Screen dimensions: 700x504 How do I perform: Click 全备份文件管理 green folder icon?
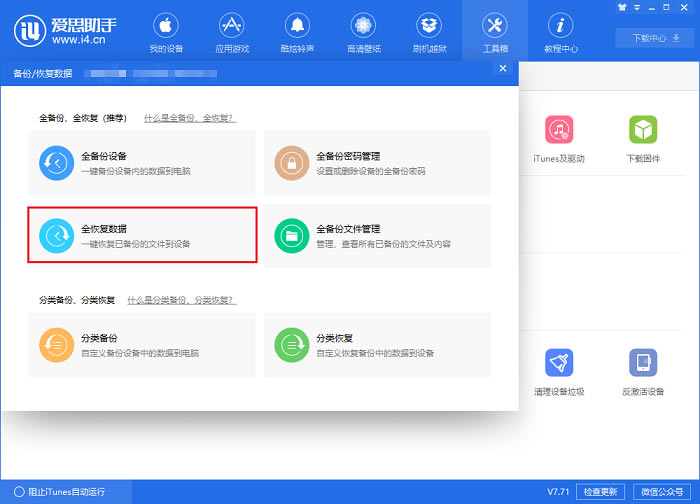coord(292,236)
